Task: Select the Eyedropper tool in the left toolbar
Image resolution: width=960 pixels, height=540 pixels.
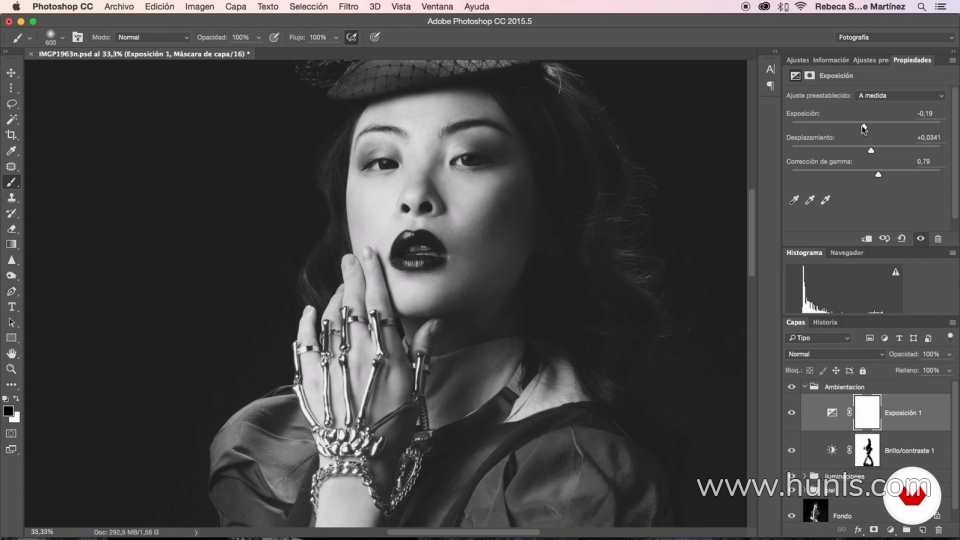Action: click(11, 151)
